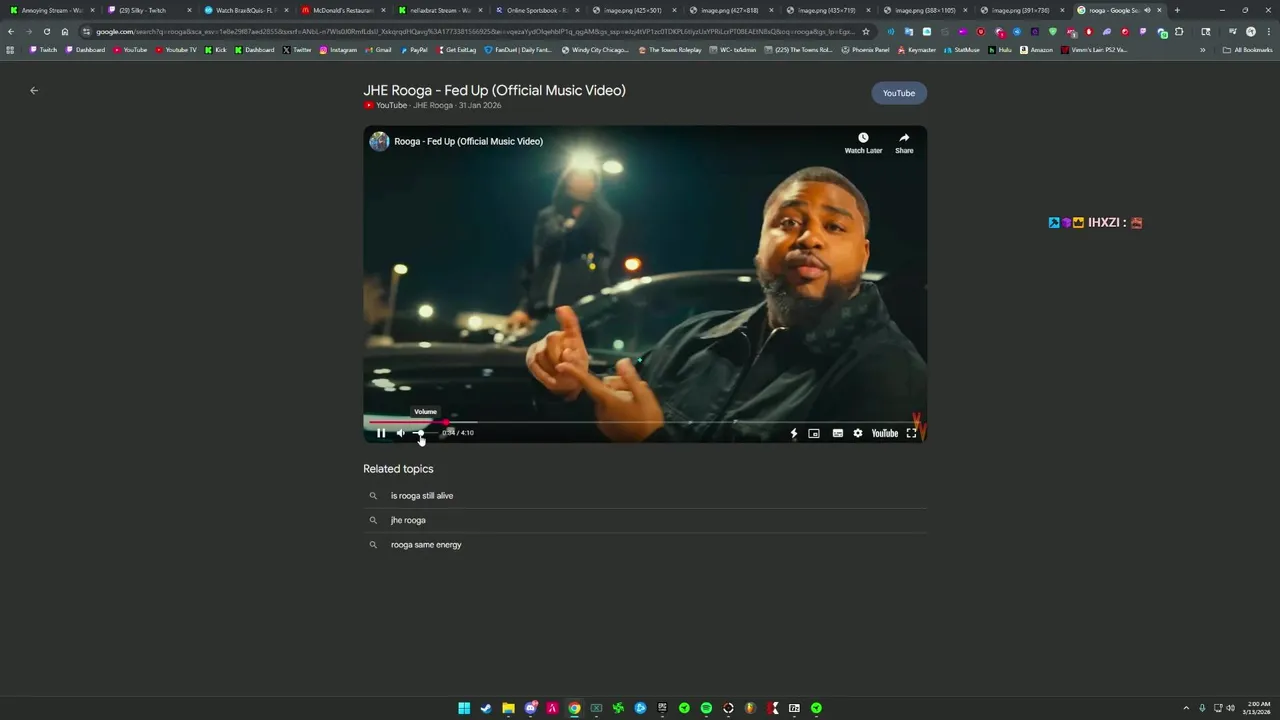The width and height of the screenshot is (1280, 720).
Task: Toggle subtitles/closed captions in the player
Action: 838,433
